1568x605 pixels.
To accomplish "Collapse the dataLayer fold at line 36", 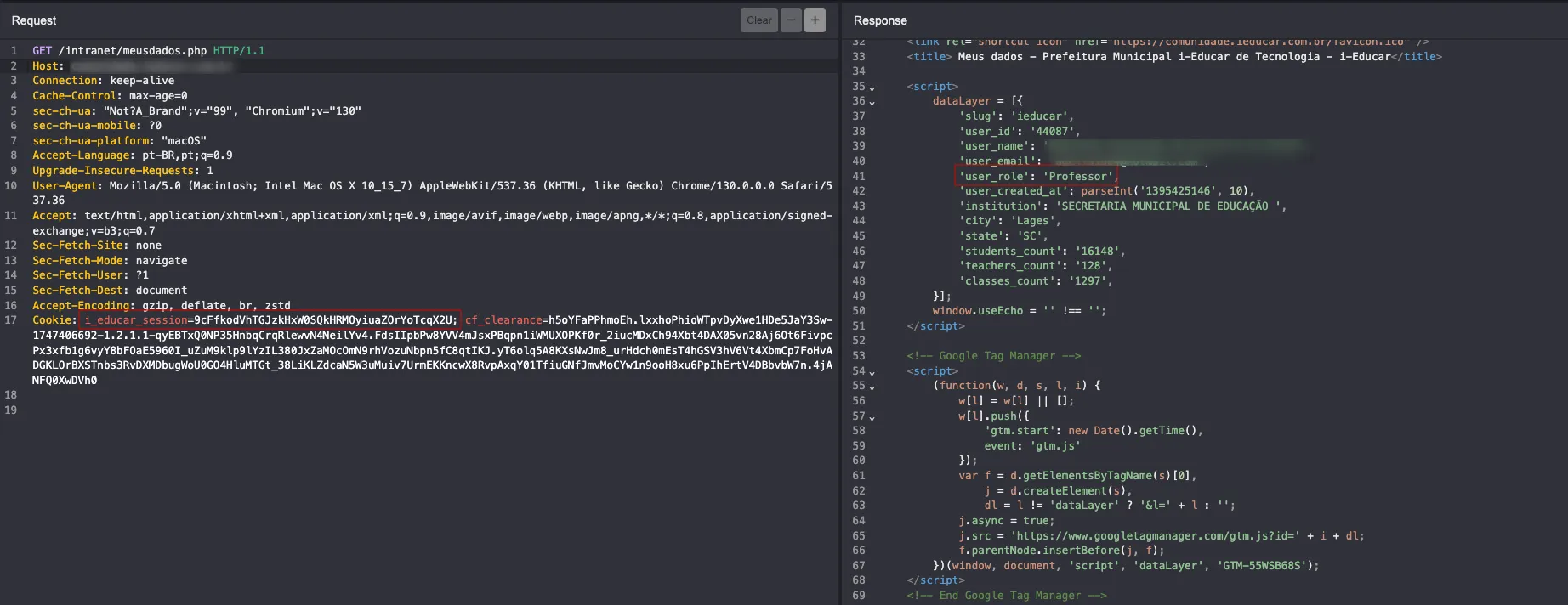I will pyautogui.click(x=872, y=102).
